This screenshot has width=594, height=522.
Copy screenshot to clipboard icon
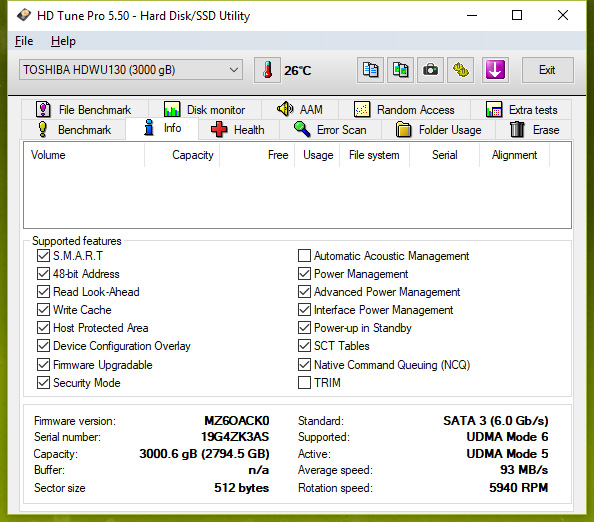(400, 70)
